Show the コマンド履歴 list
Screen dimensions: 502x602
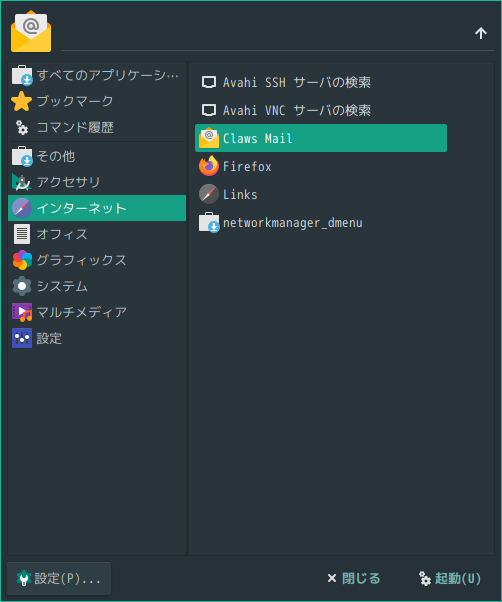click(97, 127)
